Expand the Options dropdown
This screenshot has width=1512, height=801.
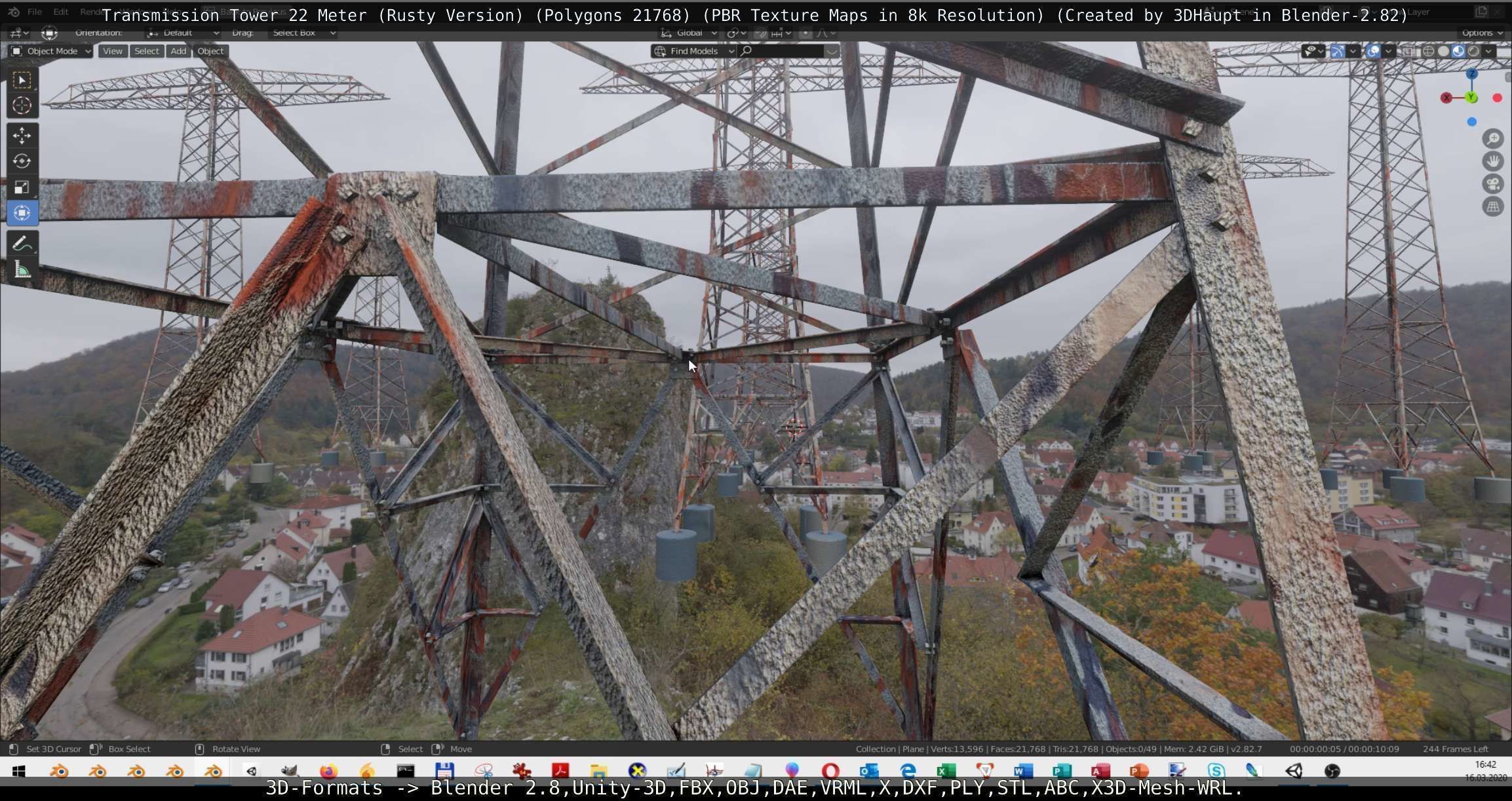click(x=1483, y=33)
